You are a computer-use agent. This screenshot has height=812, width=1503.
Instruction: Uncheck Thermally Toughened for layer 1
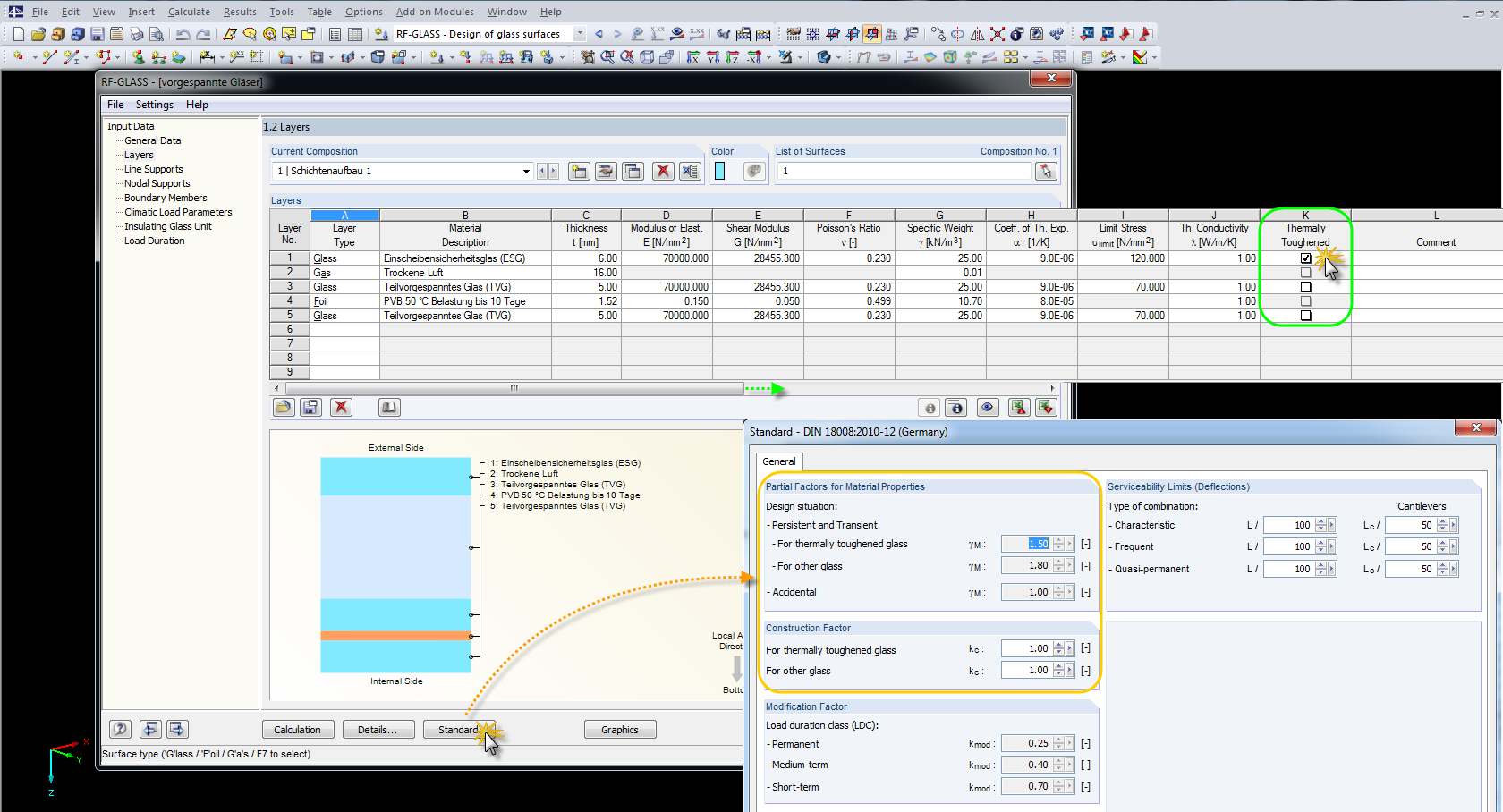coord(1305,258)
